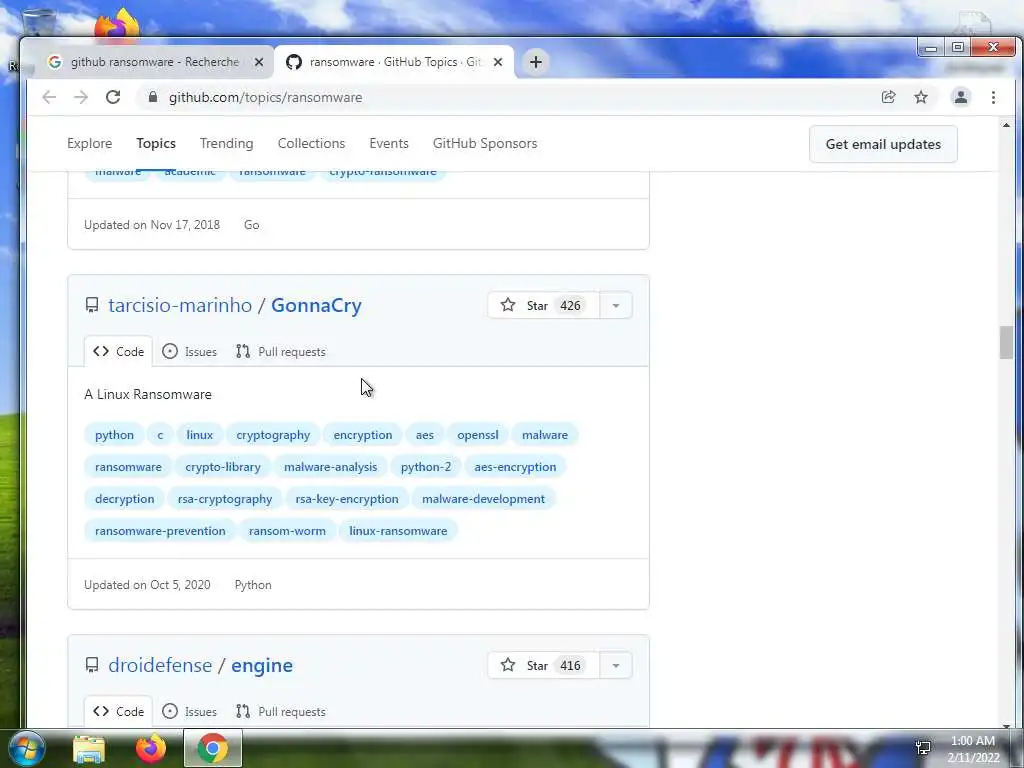Reload the GitHub topics page
This screenshot has height=768, width=1024.
[113, 97]
